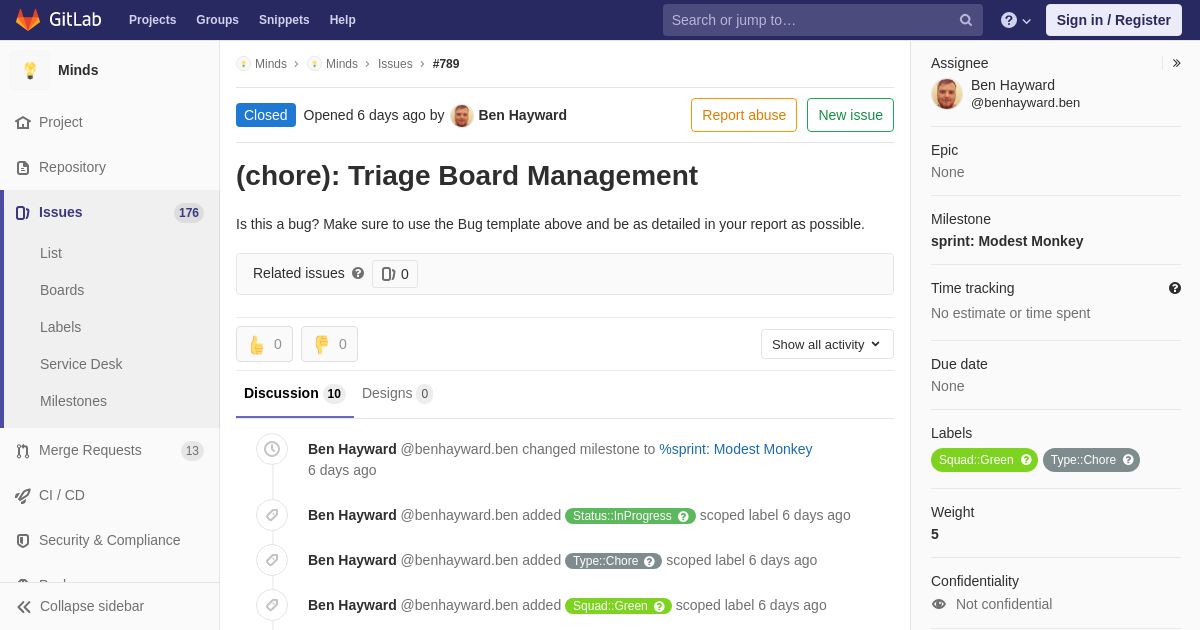Click Related issues help icon
Screen dimensions: 1200x630
(358, 273)
